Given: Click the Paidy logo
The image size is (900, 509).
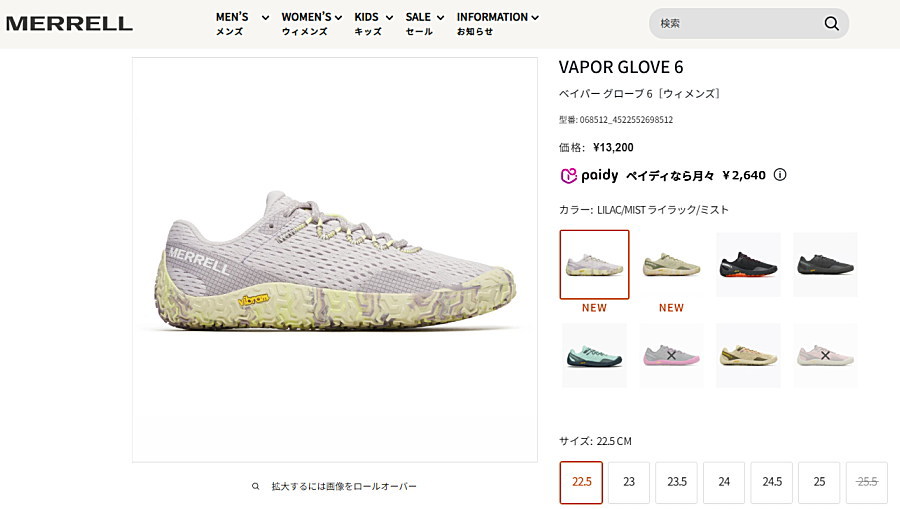Looking at the screenshot, I should point(589,175).
